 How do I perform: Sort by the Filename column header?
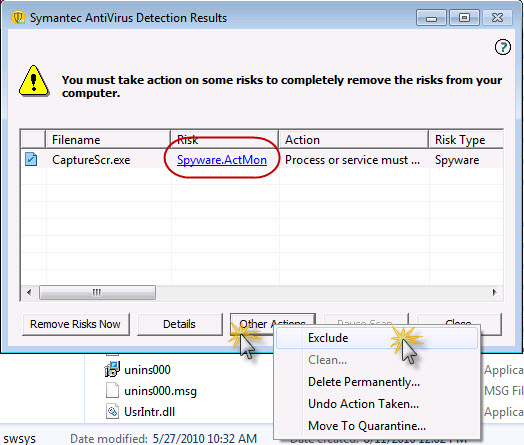point(108,140)
